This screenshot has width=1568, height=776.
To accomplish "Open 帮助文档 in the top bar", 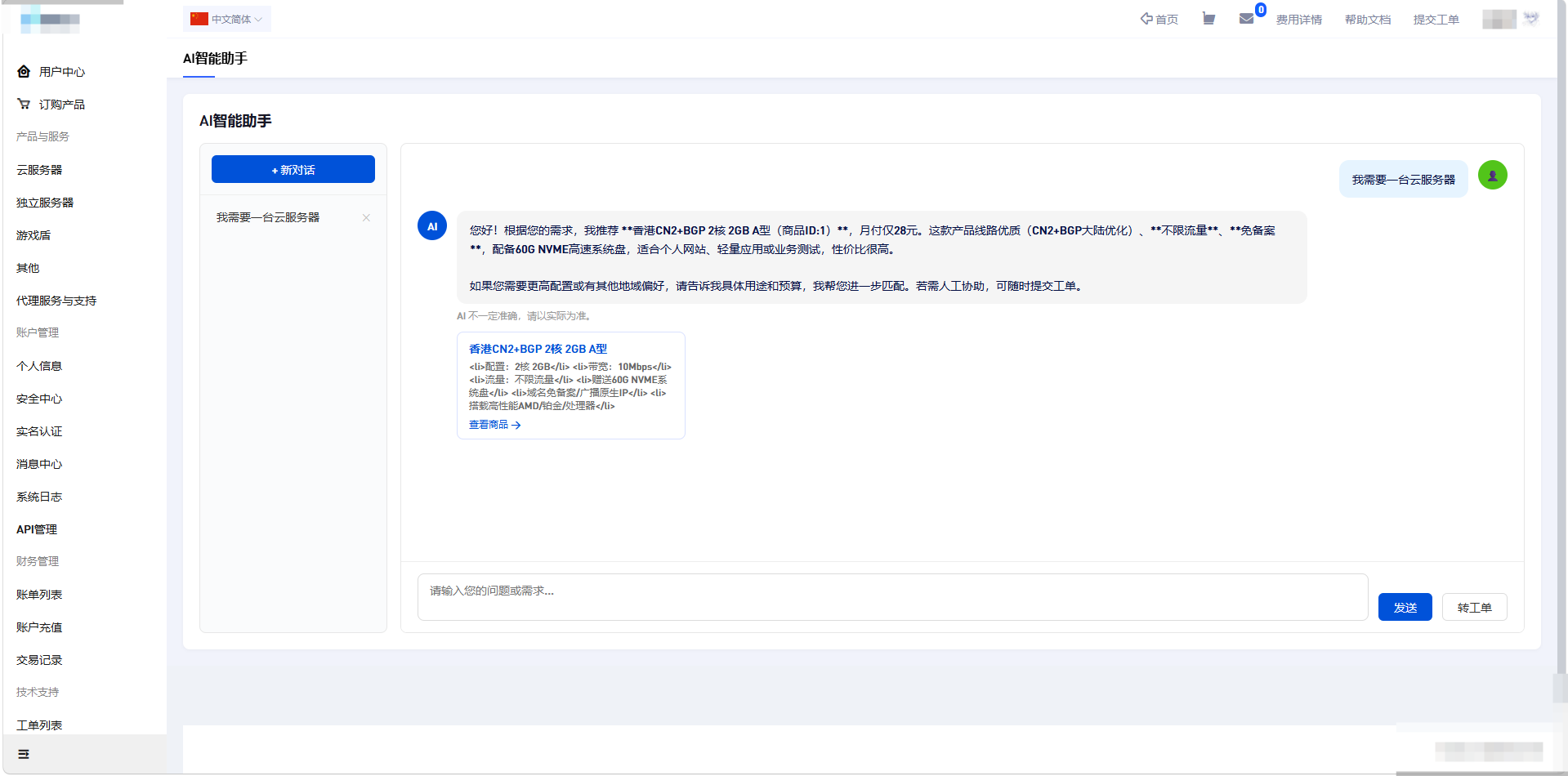I will [1367, 20].
